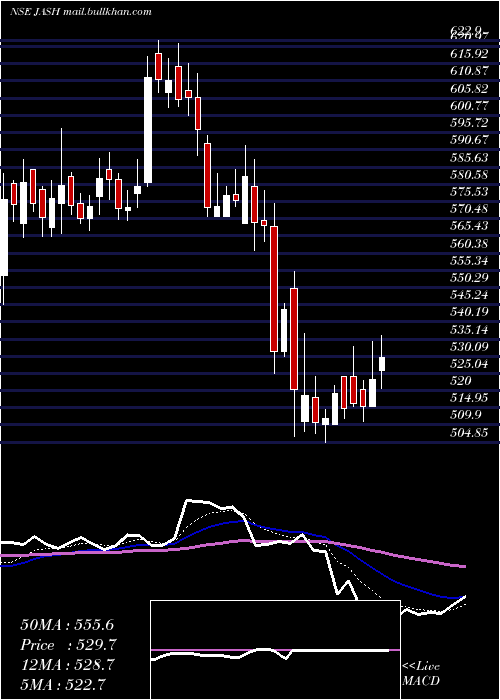Screen dimensions: 500x700
Task: Click the 'Price : 529.7' readout
Action: pos(69,645)
